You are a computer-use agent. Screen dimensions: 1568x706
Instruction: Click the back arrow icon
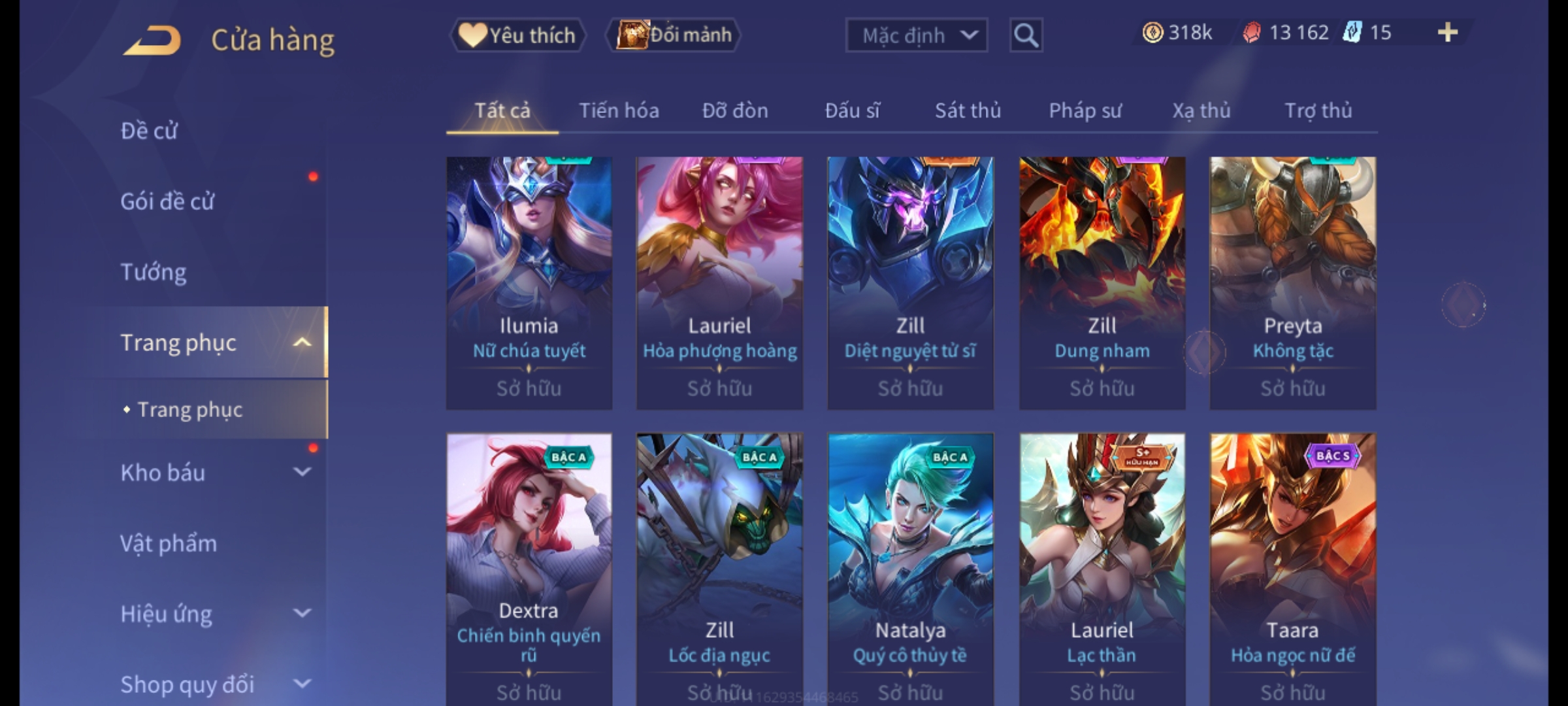pyautogui.click(x=152, y=41)
